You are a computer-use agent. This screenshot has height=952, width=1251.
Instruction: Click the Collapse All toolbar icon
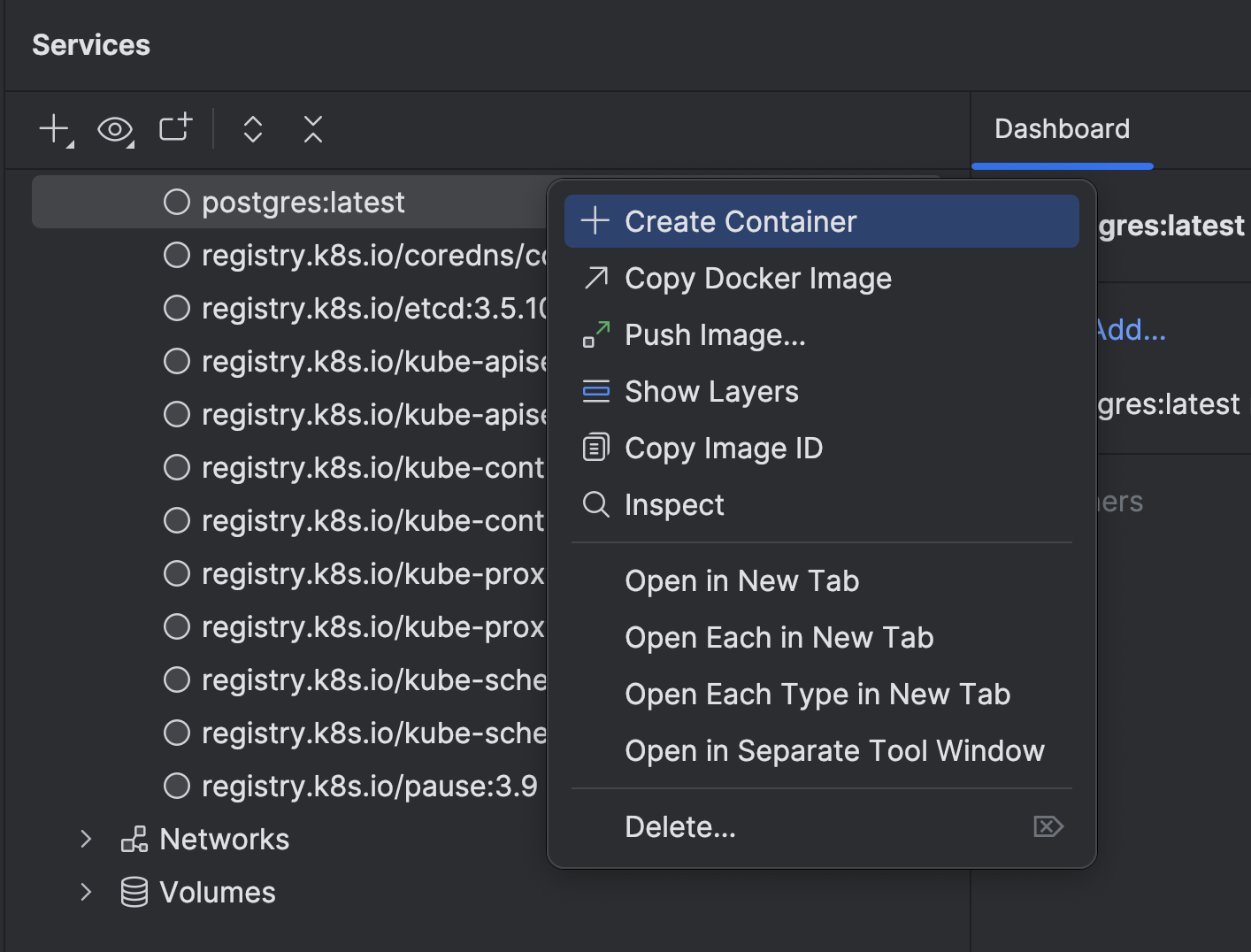(x=313, y=129)
